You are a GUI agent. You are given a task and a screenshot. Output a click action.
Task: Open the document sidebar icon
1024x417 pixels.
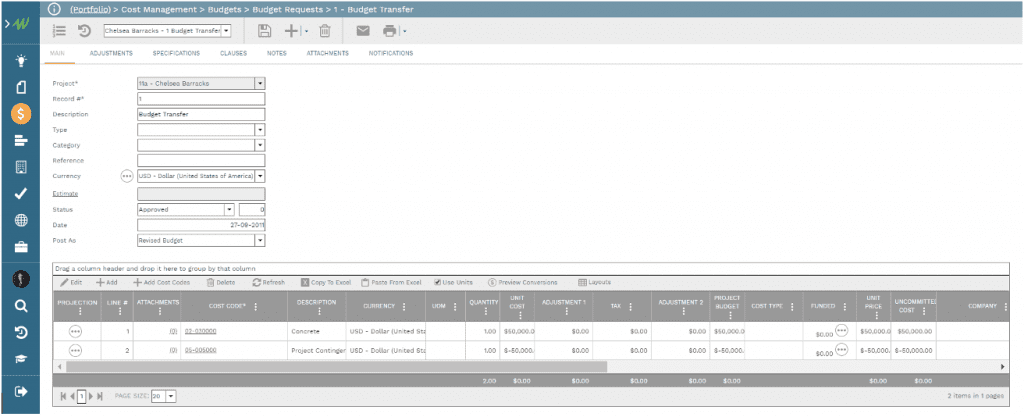(x=21, y=88)
